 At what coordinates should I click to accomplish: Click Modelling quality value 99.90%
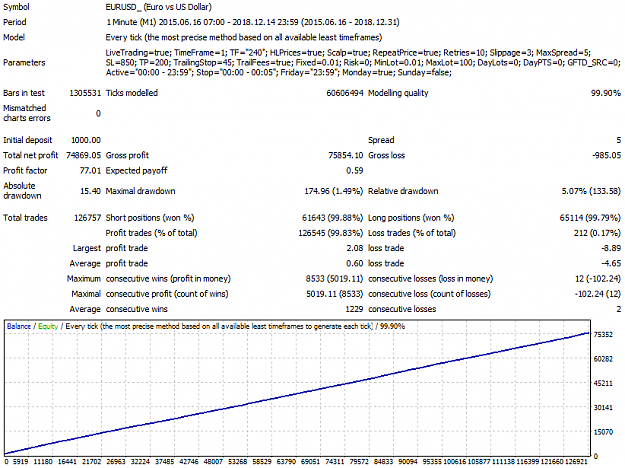[605, 93]
